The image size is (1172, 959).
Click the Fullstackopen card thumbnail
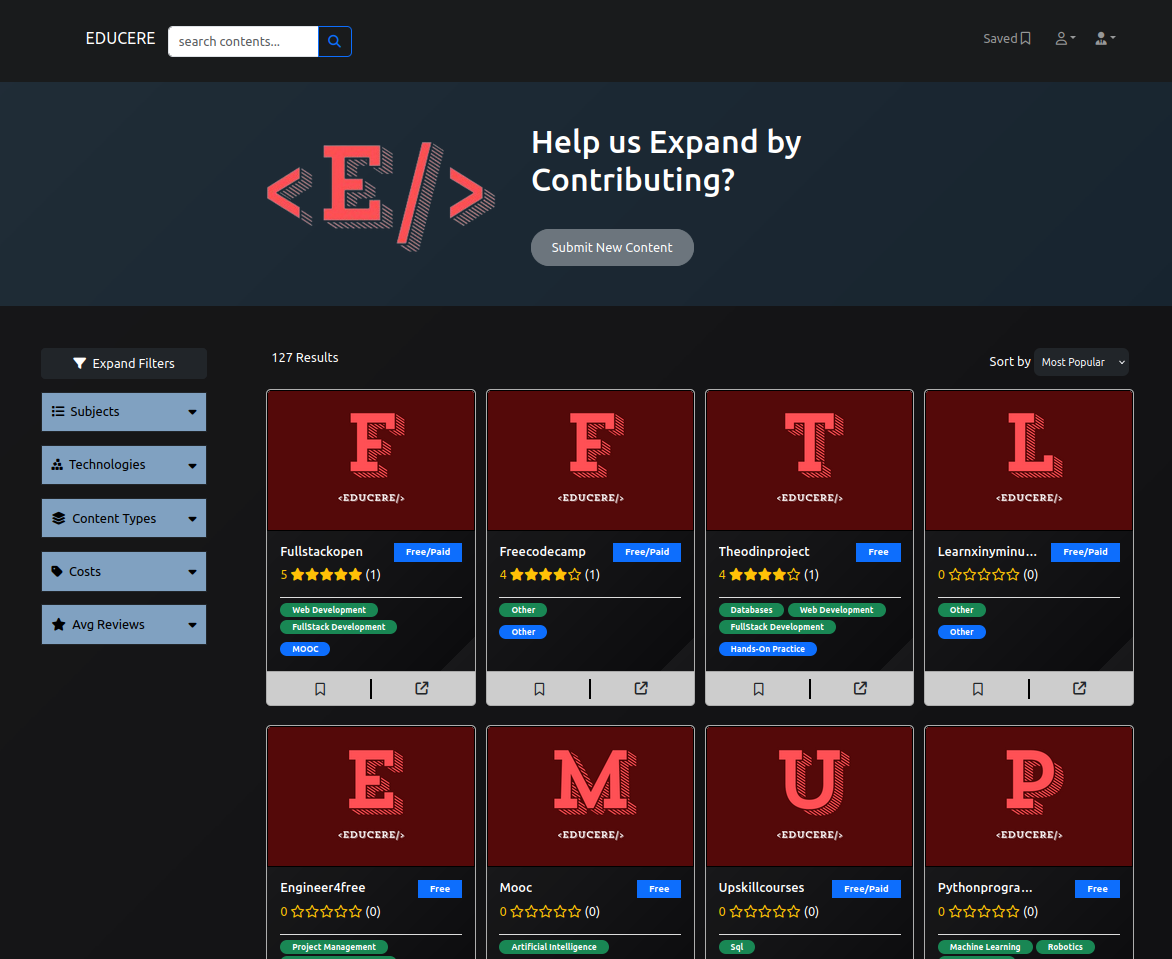point(371,460)
